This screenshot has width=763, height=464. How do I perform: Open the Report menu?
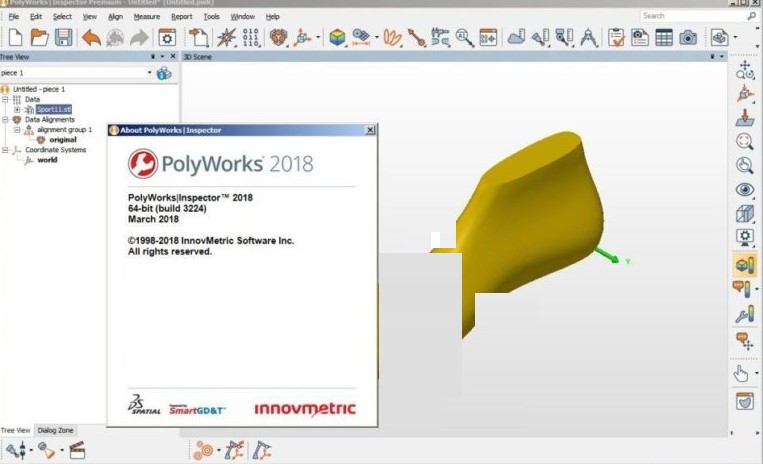coord(182,17)
